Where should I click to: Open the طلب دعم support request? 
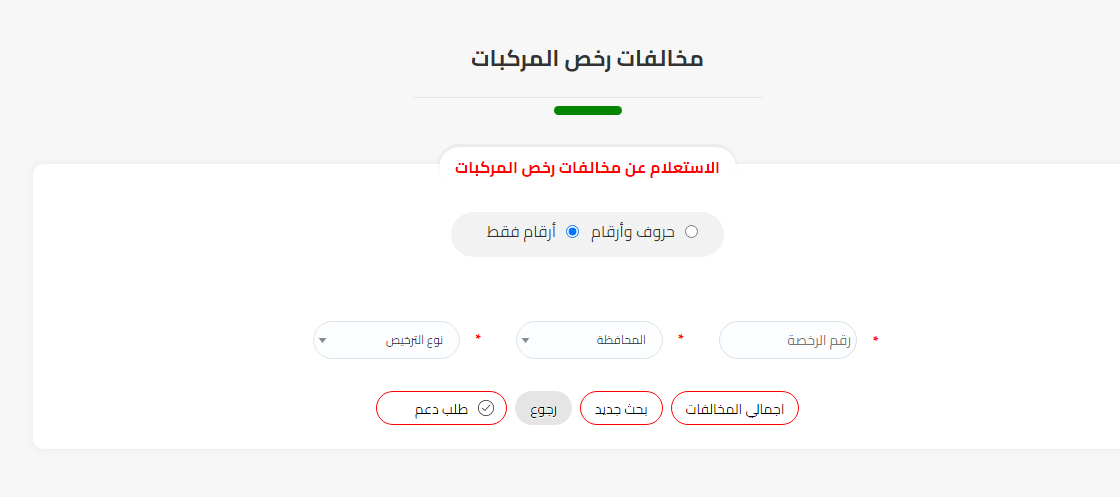pos(442,408)
